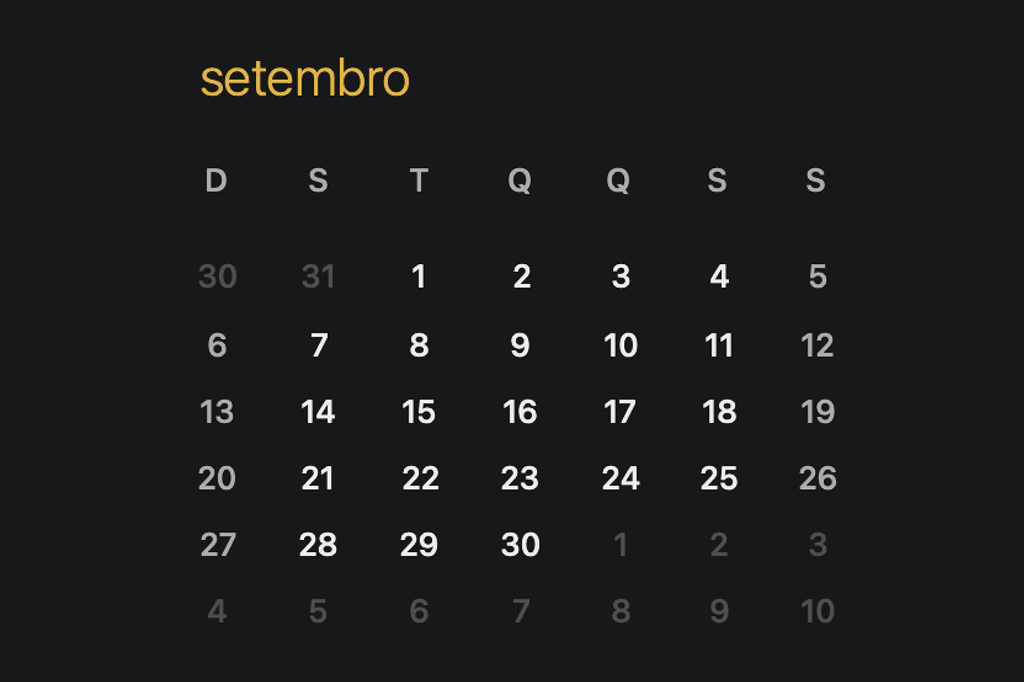Select September 1 in the calendar
Viewport: 1024px width, 682px height.
[x=419, y=277]
